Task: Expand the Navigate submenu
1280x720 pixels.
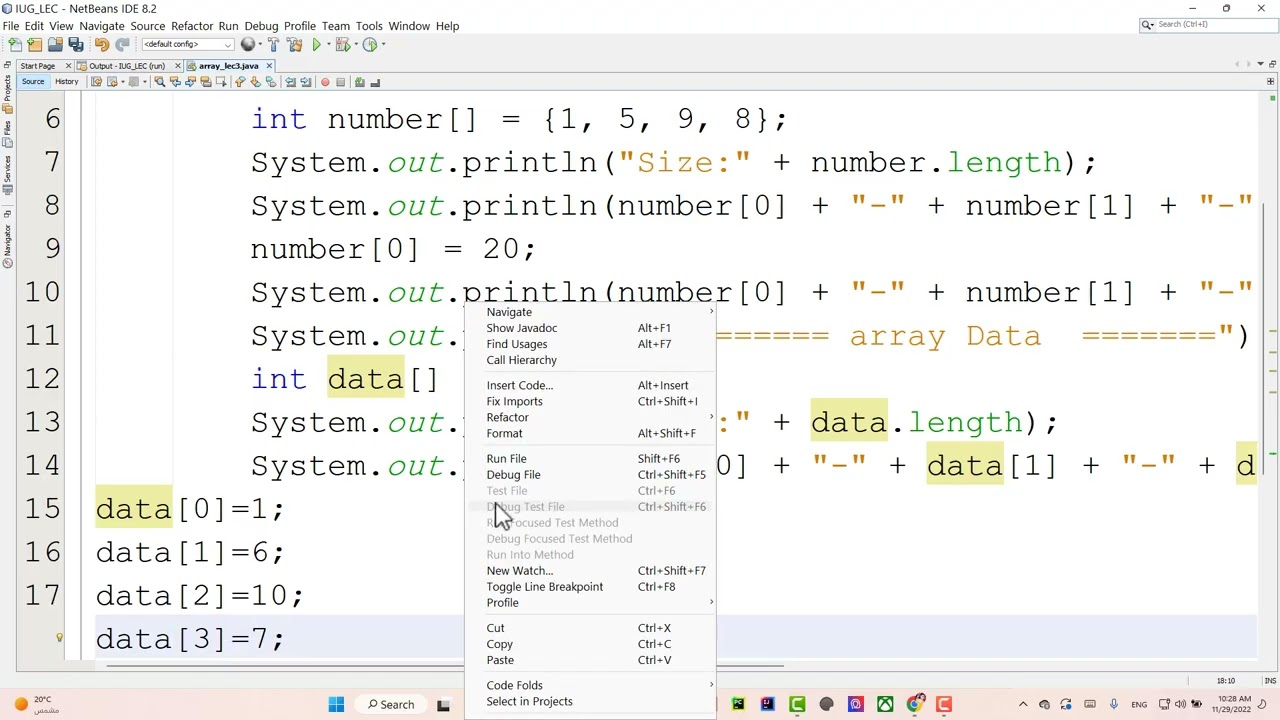Action: 590,312
